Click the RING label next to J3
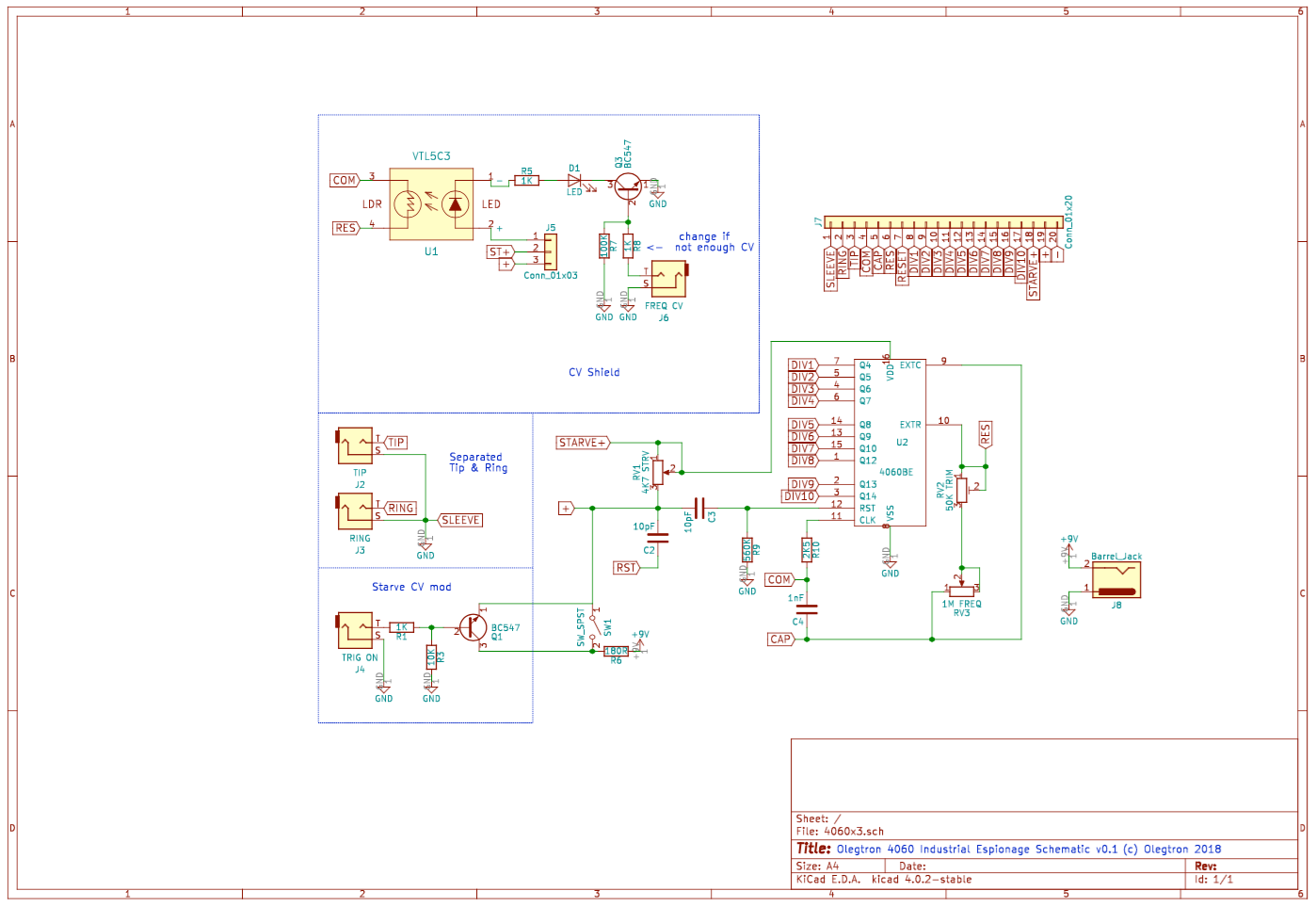 400,508
